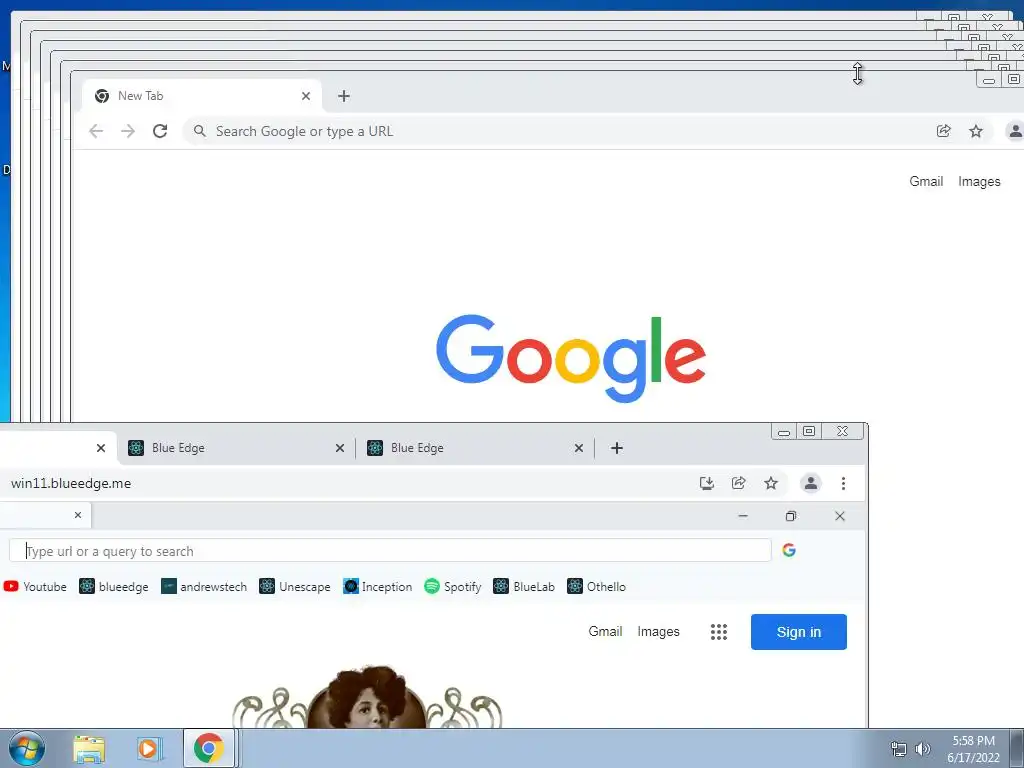Close the first Blue Edge tab
Screen dimensions: 1024x768
pos(340,448)
